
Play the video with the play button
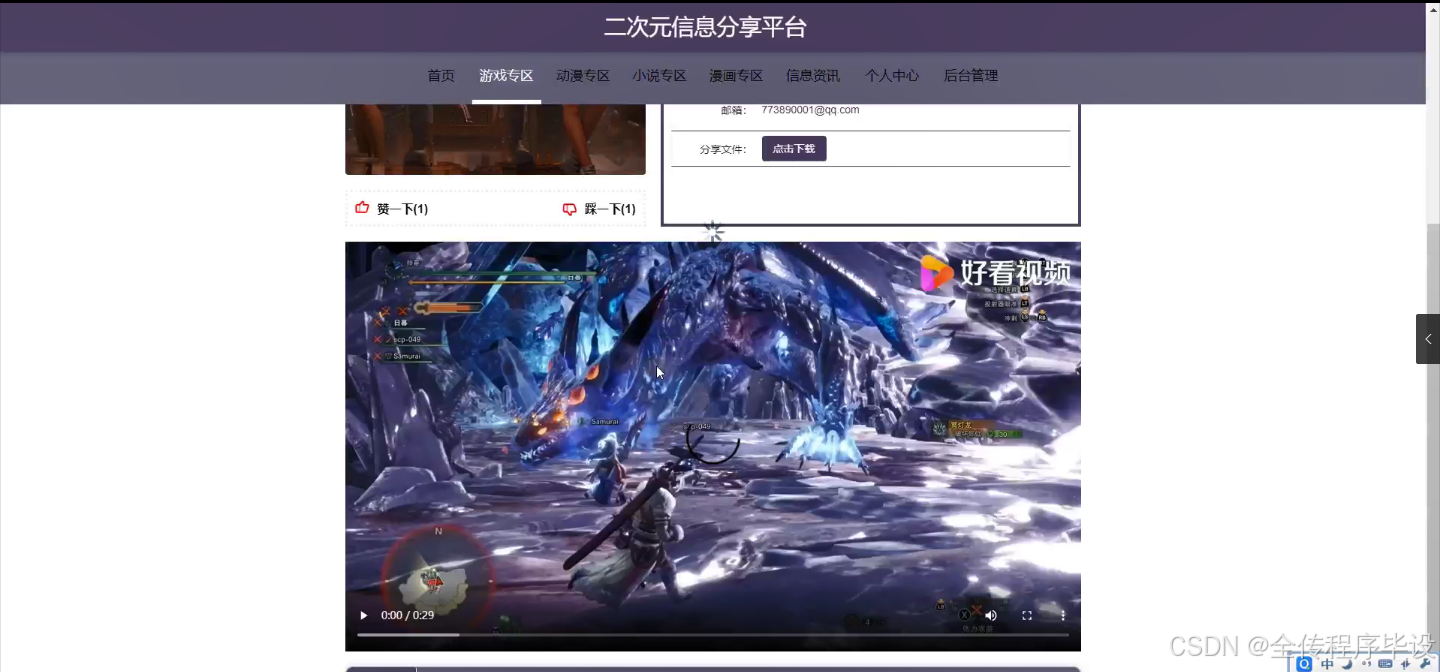[363, 615]
